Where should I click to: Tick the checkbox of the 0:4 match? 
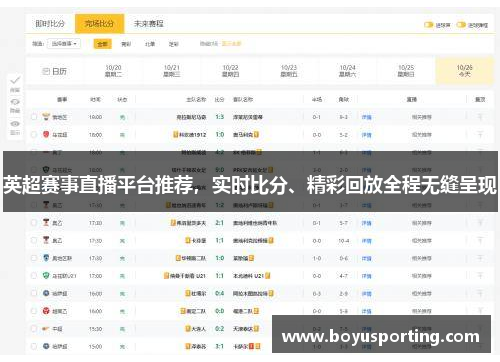point(34,293)
